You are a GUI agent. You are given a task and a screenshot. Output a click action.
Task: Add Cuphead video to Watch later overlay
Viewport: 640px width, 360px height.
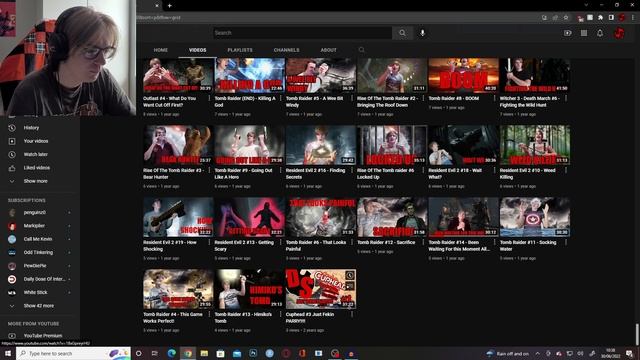click(x=350, y=276)
